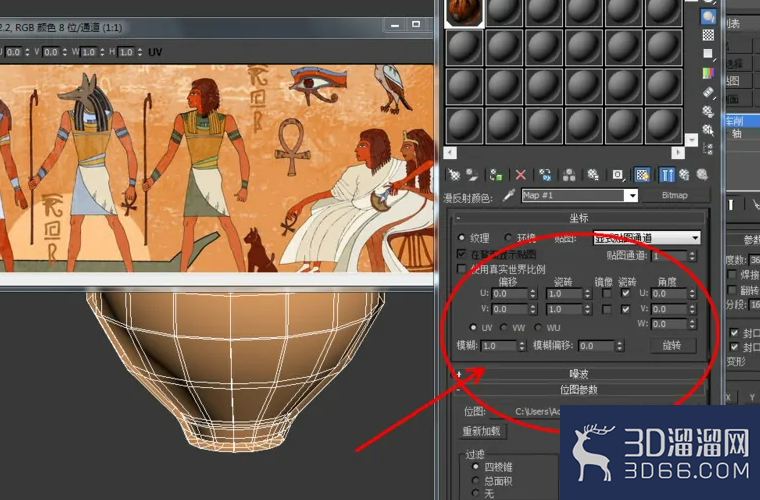The image size is (760, 500).
Task: Click the red X reset map icon
Action: [521, 174]
